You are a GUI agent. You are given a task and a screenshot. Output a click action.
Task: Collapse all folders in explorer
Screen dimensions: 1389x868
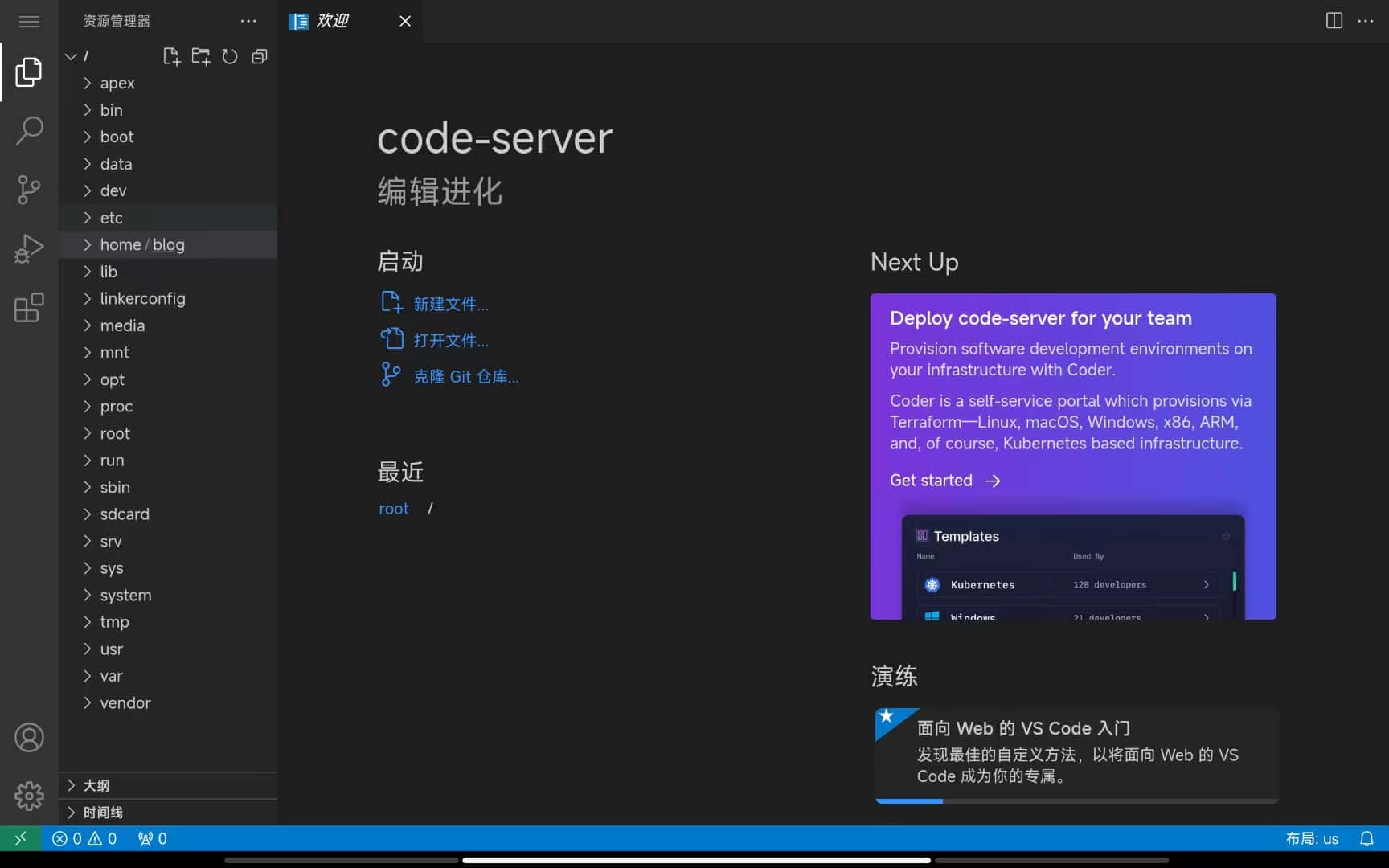(x=260, y=56)
